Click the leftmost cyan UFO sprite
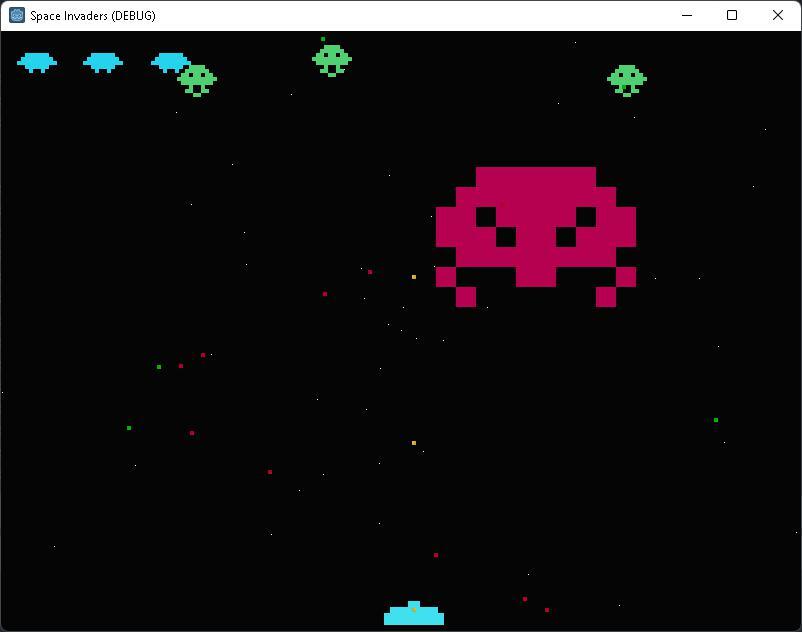Screen dimensions: 802x632 (x=38, y=62)
